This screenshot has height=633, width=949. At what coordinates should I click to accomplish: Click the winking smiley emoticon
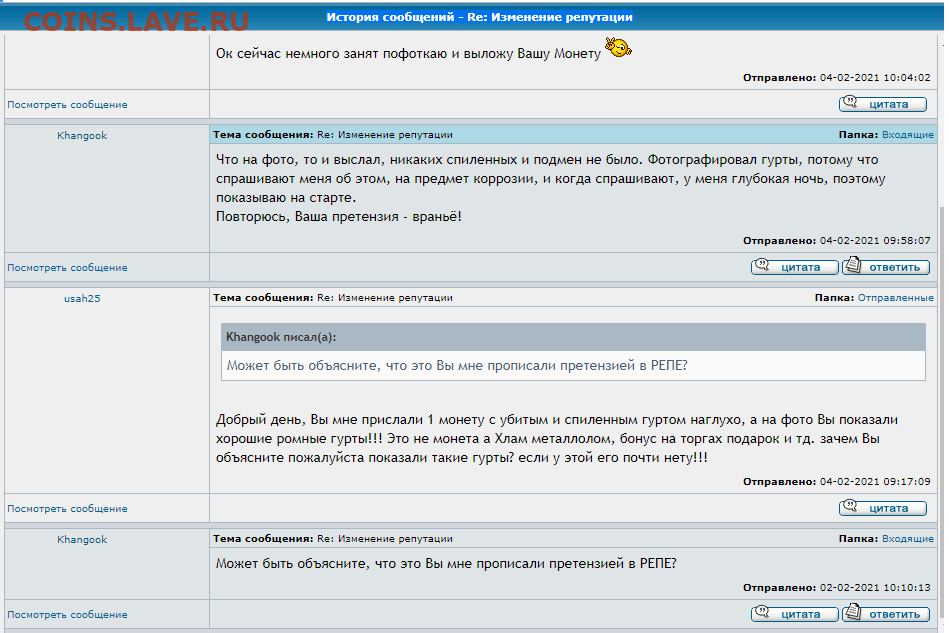(618, 47)
